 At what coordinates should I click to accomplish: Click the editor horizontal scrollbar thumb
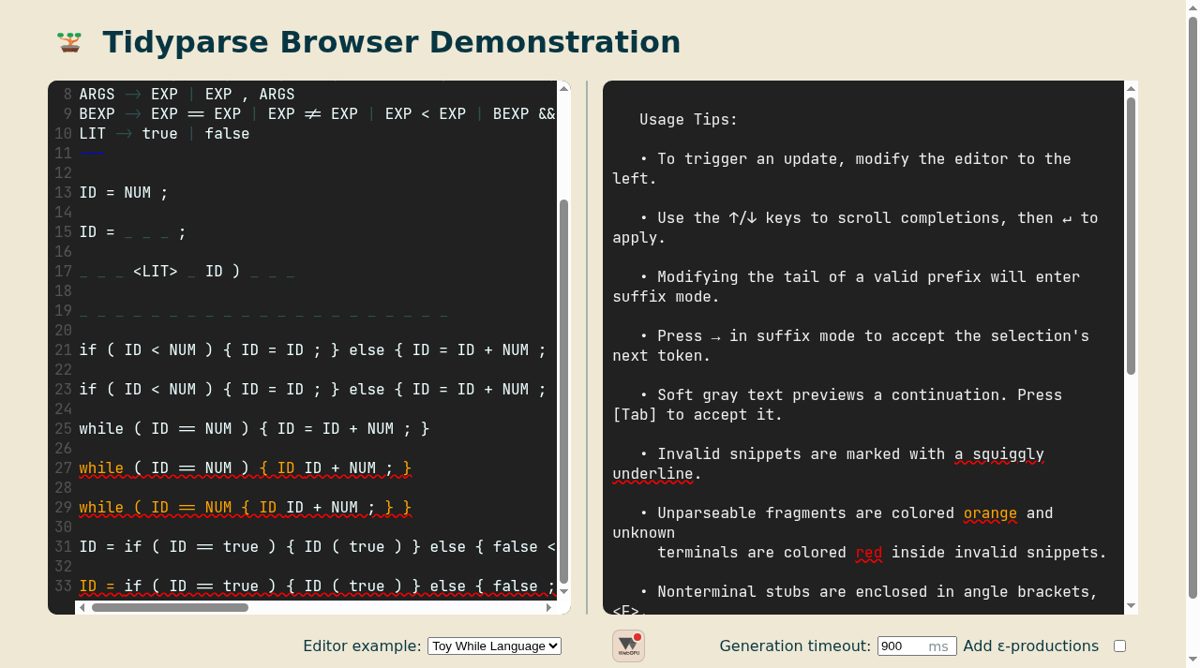coord(170,607)
